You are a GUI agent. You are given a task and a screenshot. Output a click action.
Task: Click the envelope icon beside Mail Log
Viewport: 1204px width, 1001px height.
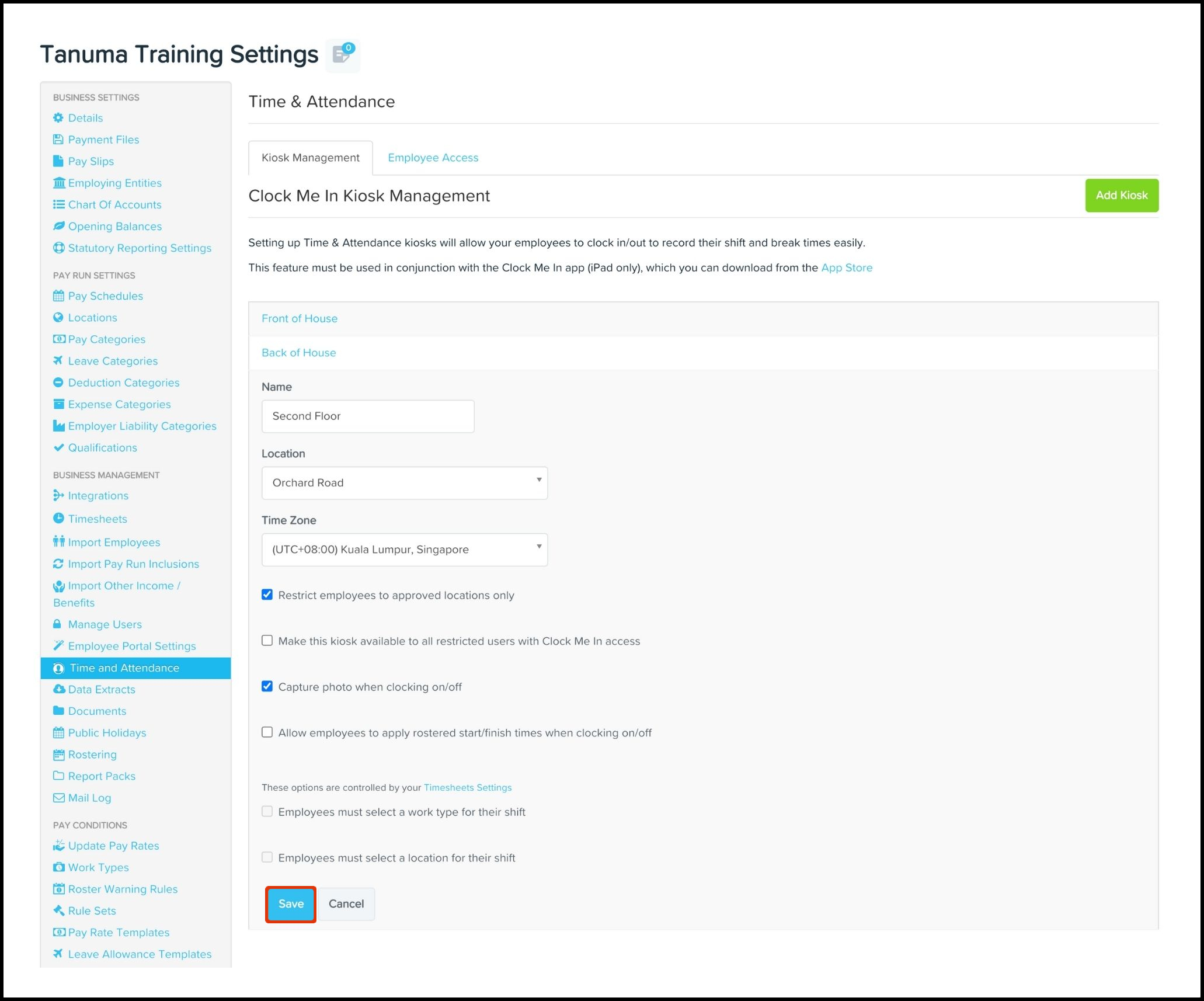pyautogui.click(x=58, y=798)
